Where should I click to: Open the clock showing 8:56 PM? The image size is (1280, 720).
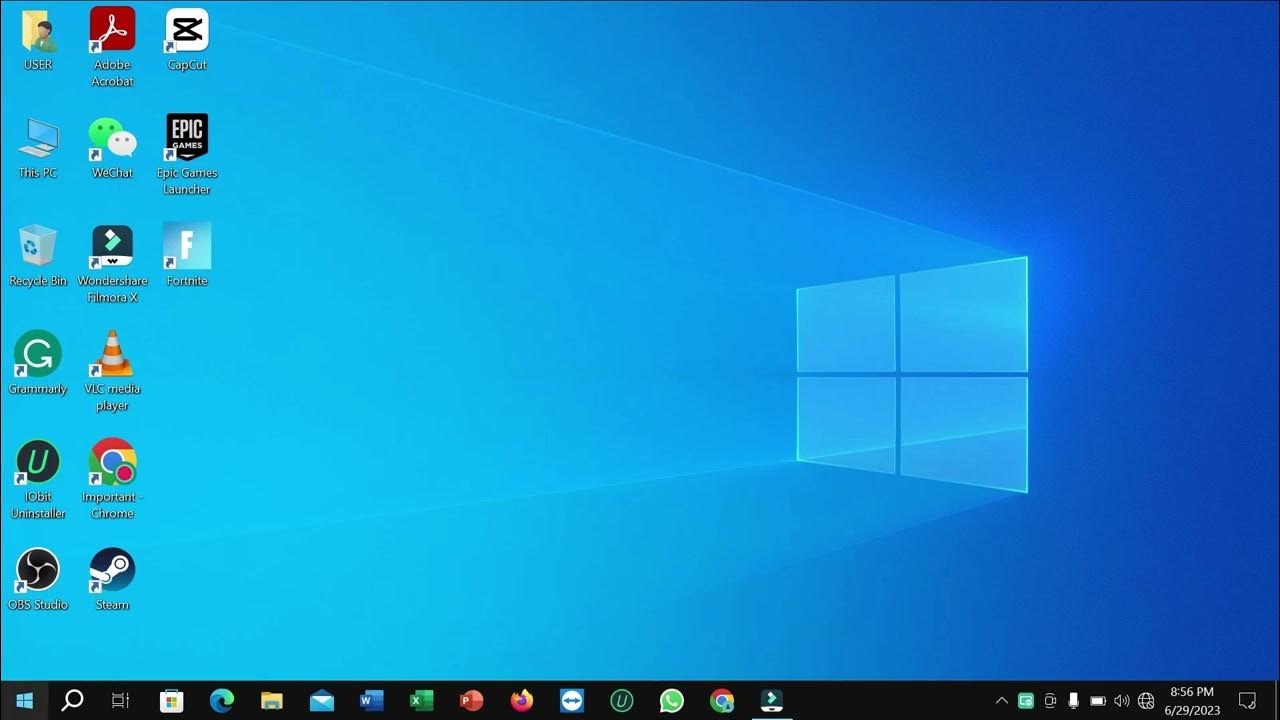coord(1192,701)
